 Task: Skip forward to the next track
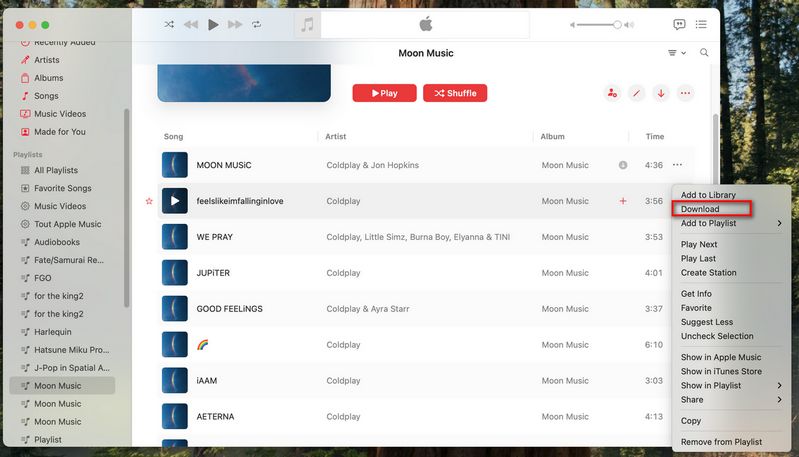[235, 24]
